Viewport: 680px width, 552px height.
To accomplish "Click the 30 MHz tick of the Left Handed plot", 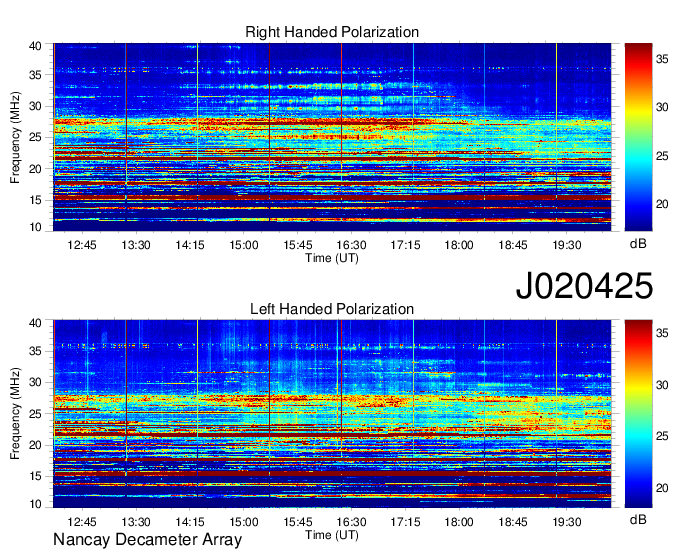I will 35,382.
